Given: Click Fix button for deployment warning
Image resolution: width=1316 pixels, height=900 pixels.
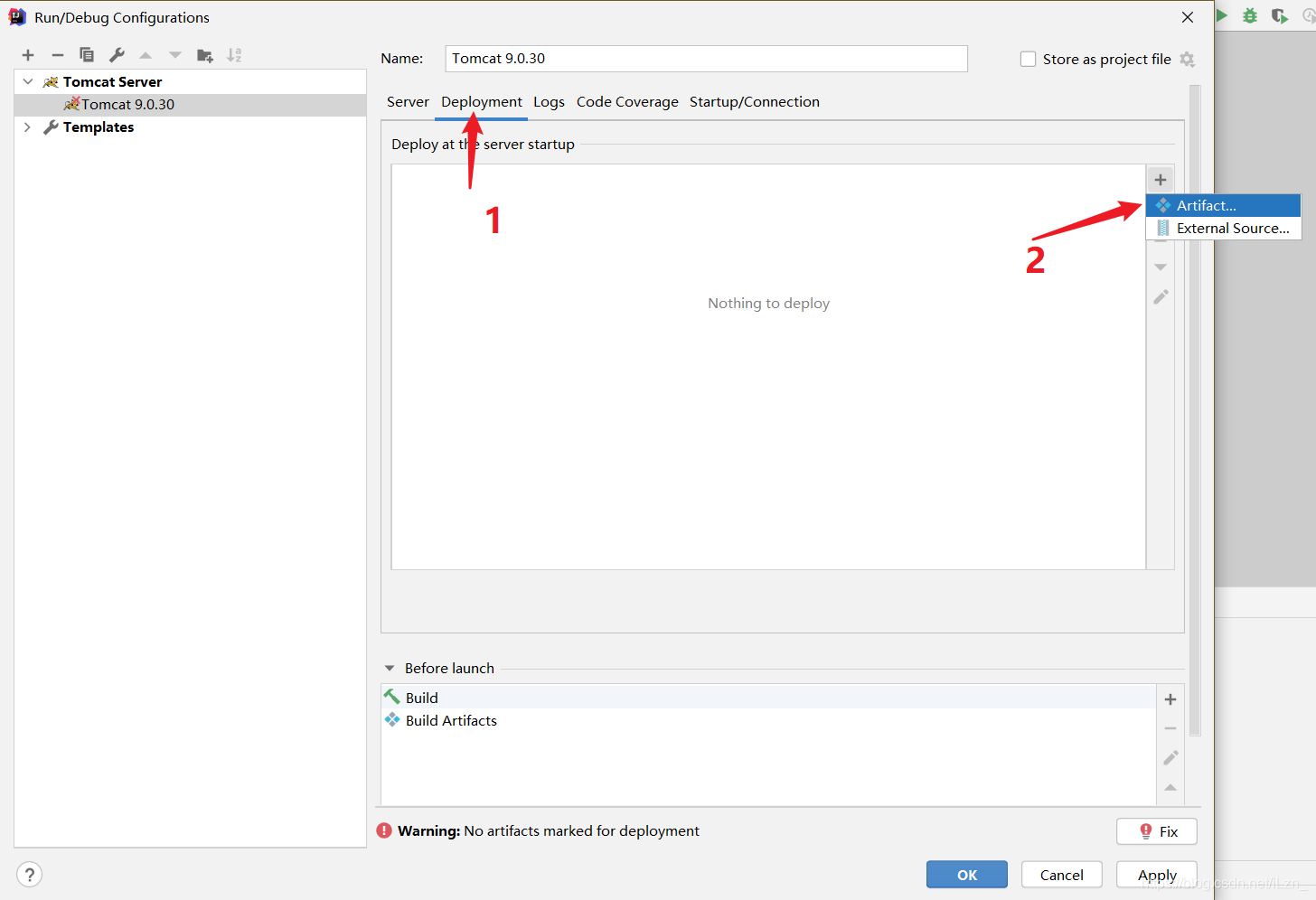Looking at the screenshot, I should click(x=1157, y=831).
